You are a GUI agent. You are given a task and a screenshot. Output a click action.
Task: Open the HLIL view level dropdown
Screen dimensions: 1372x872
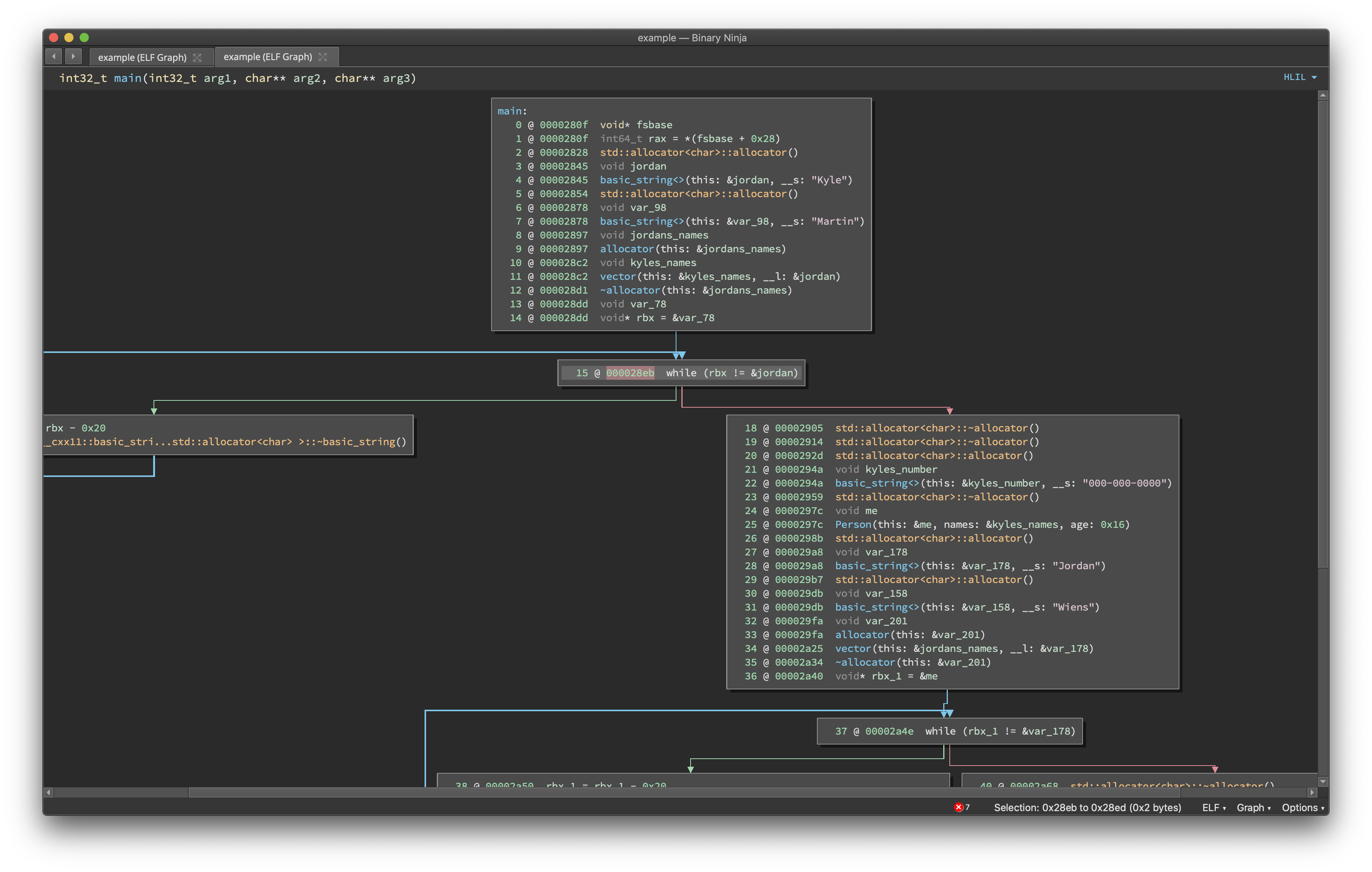tap(1300, 77)
